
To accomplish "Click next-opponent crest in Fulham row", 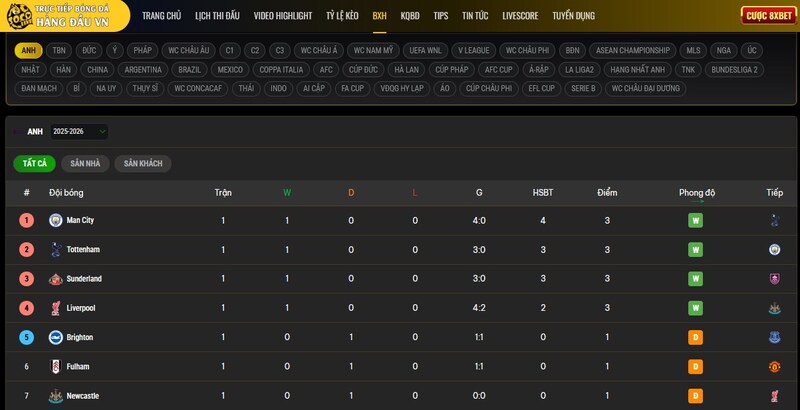I will 774,367.
